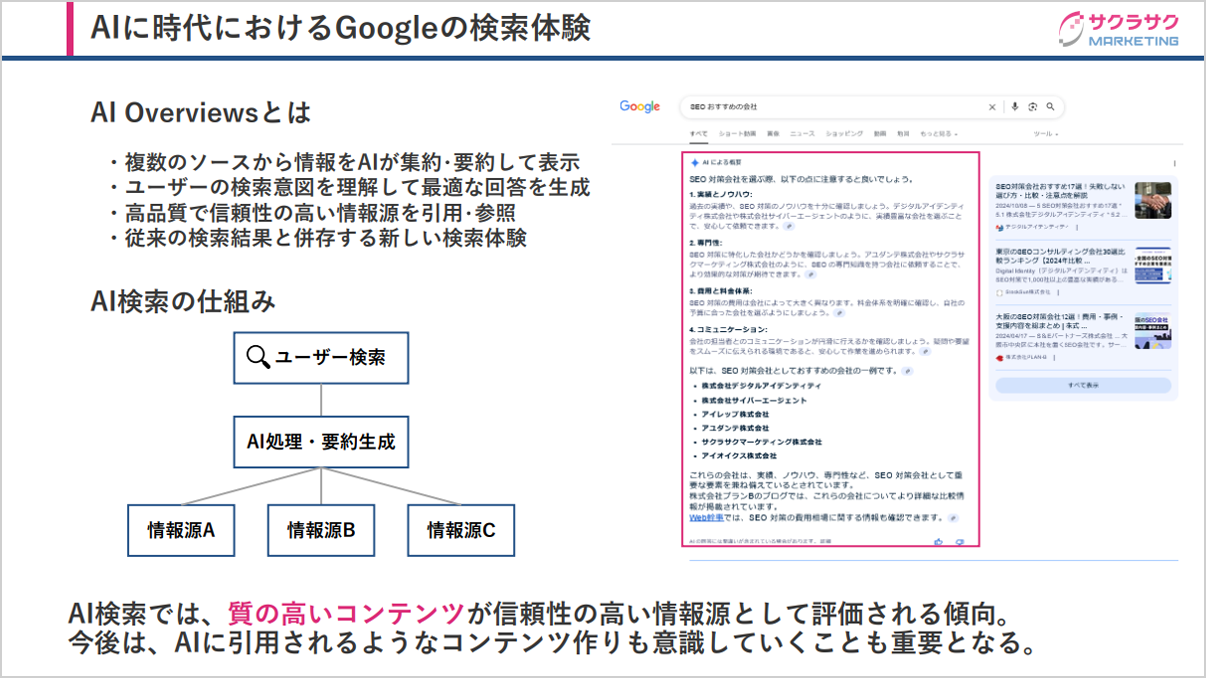Open source link chip after the Web幹事 sentence
The image size is (1206, 678).
tap(954, 518)
